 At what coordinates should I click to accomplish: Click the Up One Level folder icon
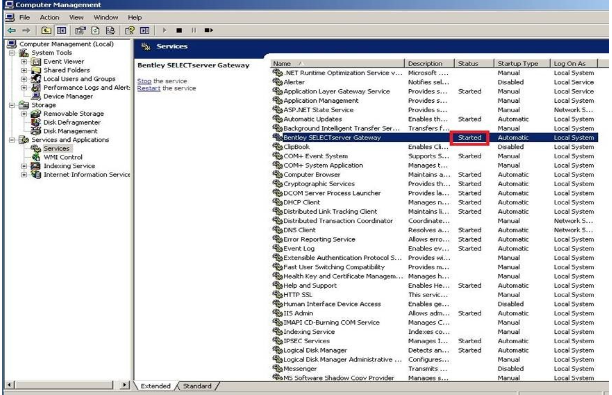(x=46, y=30)
